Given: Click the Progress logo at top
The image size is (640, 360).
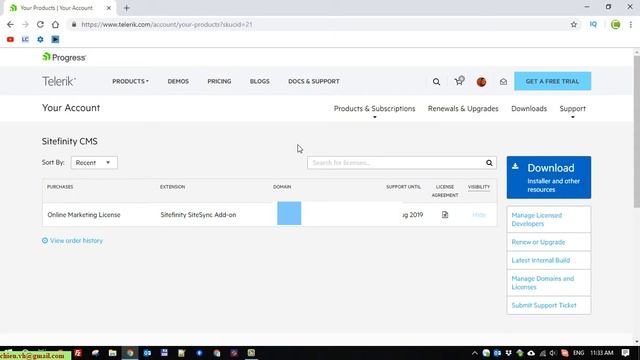Looking at the screenshot, I should pyautogui.click(x=64, y=58).
